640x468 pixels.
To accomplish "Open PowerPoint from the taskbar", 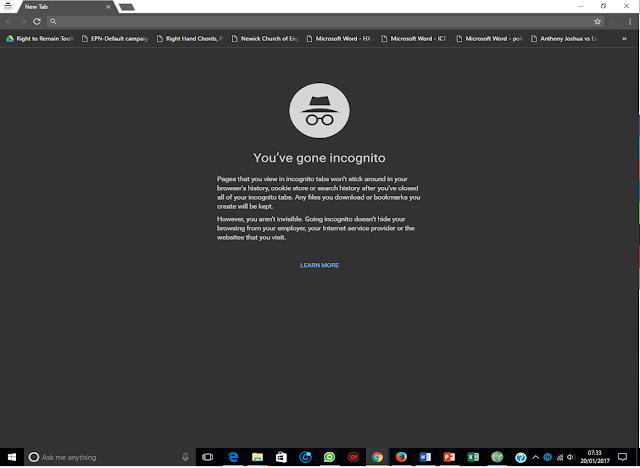I will point(449,457).
